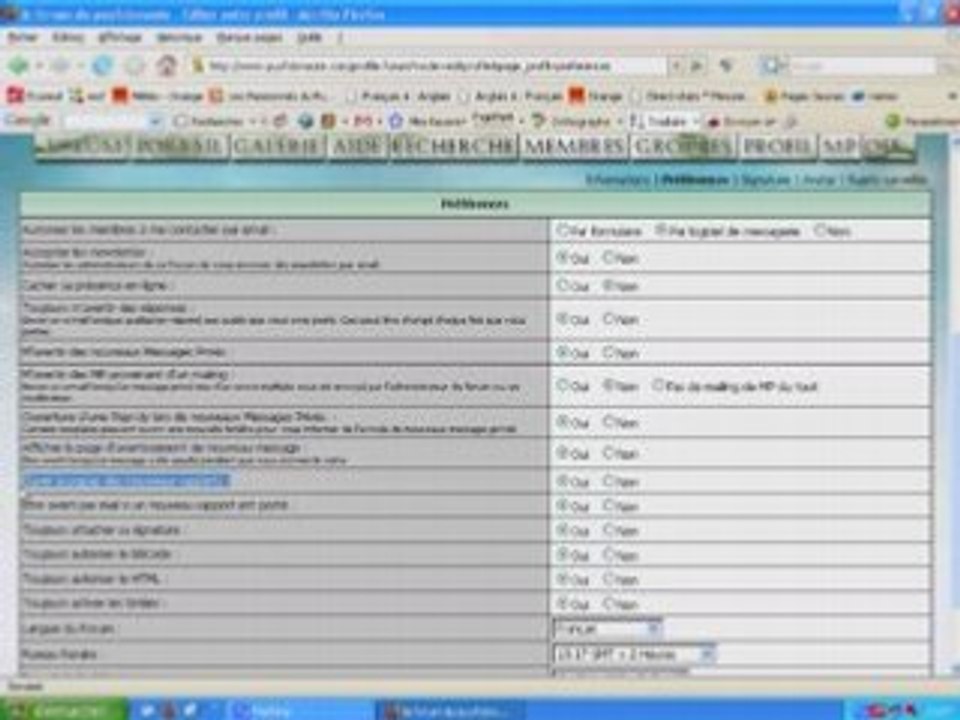Open the Langue du Forum dropdown
The image size is (960, 720).
coord(607,629)
